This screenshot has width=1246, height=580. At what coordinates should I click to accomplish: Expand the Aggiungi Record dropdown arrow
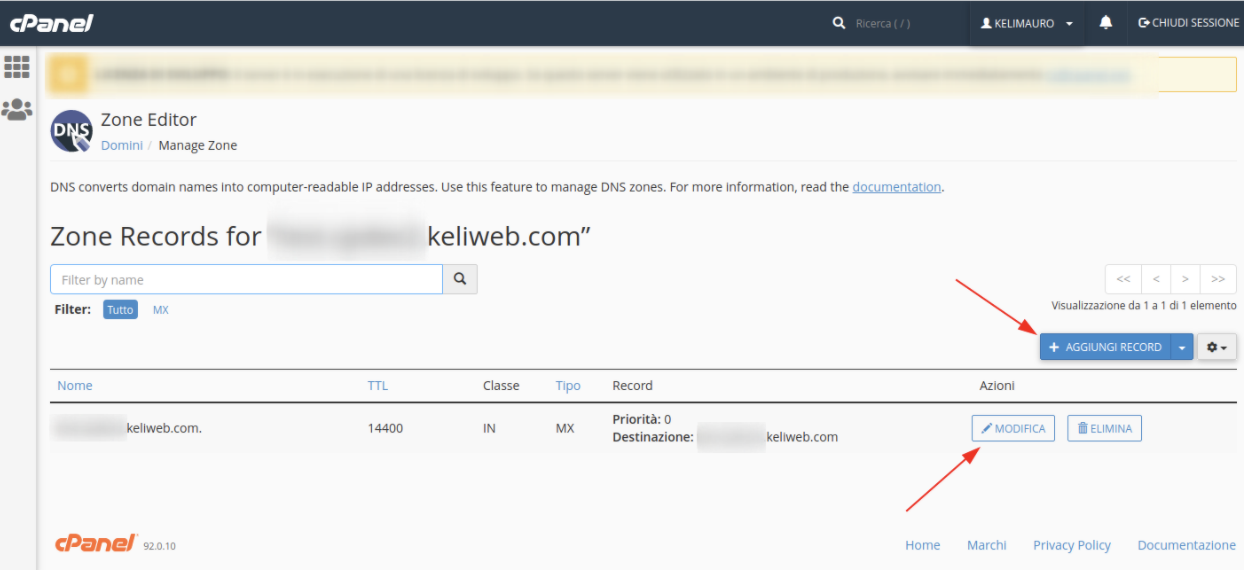pyautogui.click(x=1181, y=347)
